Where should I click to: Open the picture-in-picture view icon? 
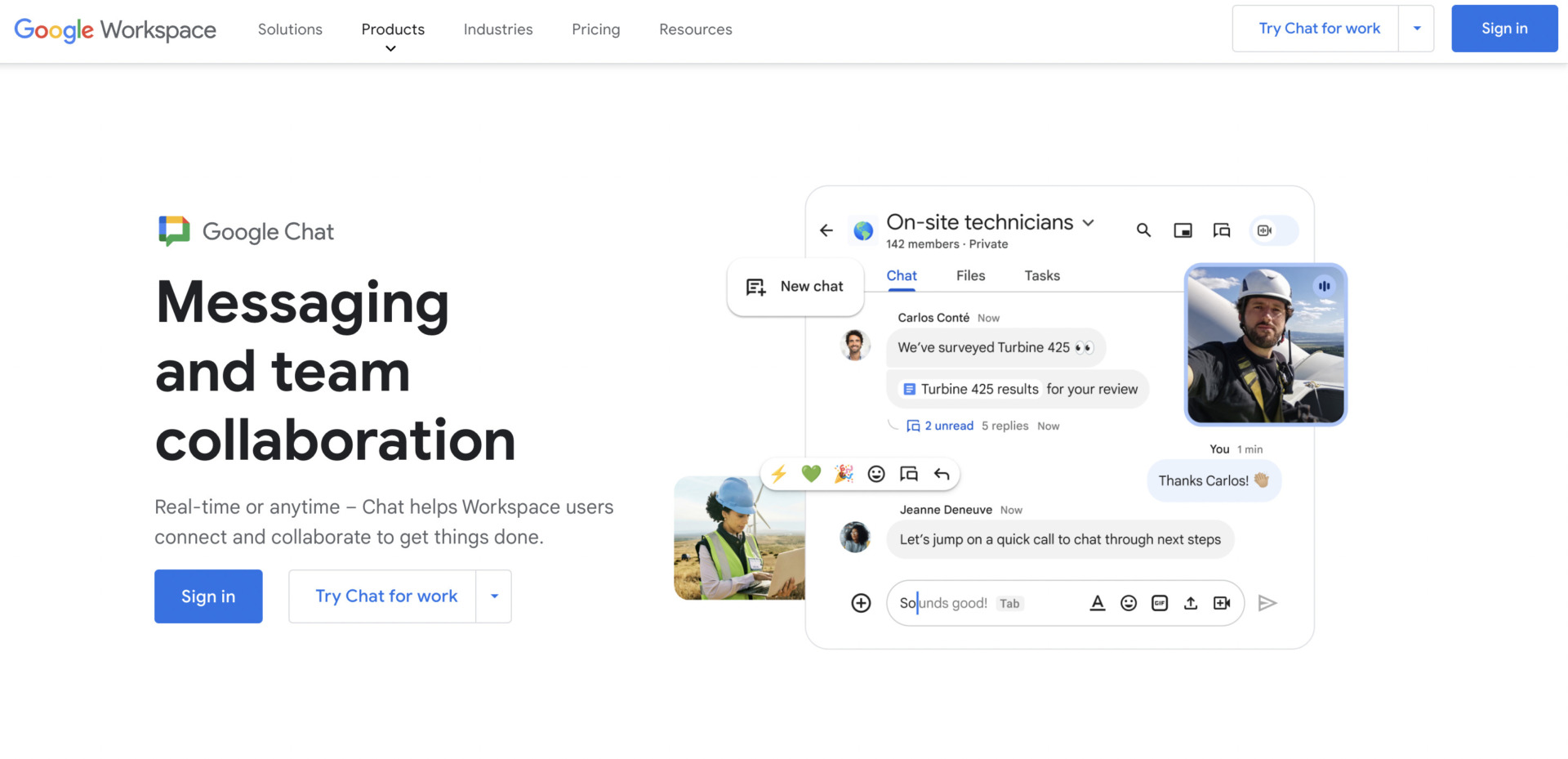1182,230
